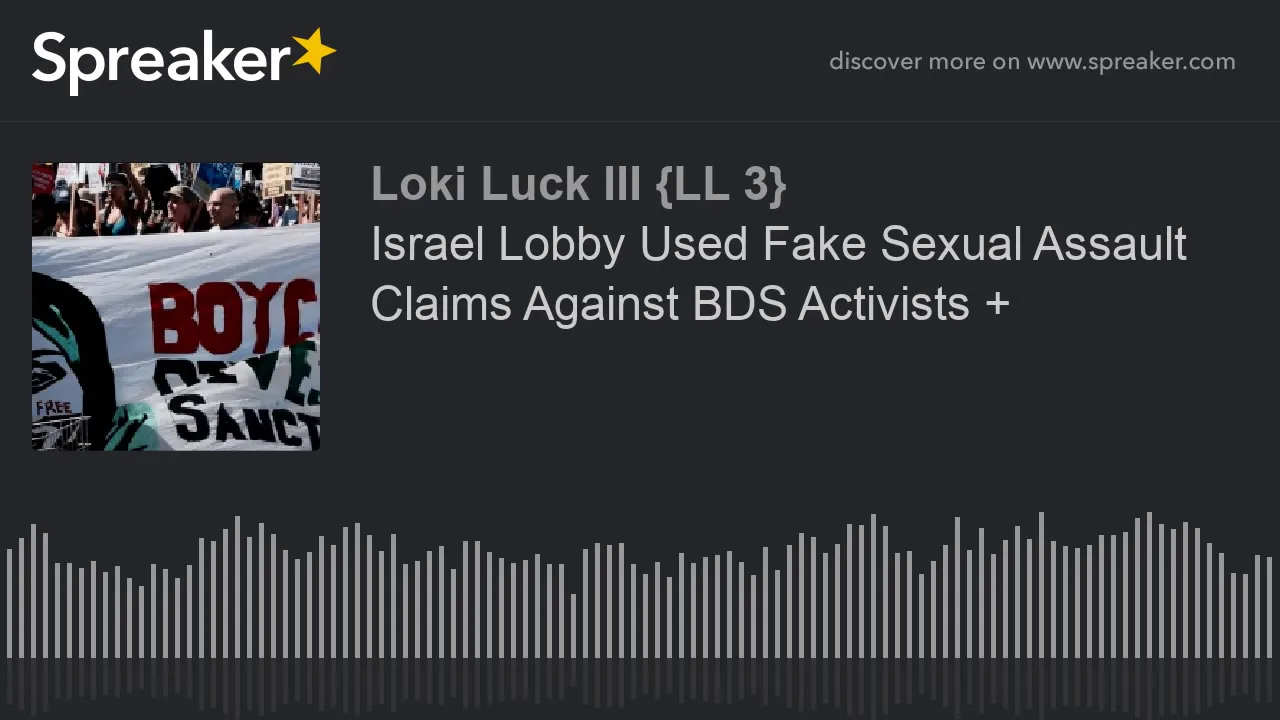Click the "{LL 3}" part of show name
This screenshot has height=720, width=1280.
tap(721, 185)
